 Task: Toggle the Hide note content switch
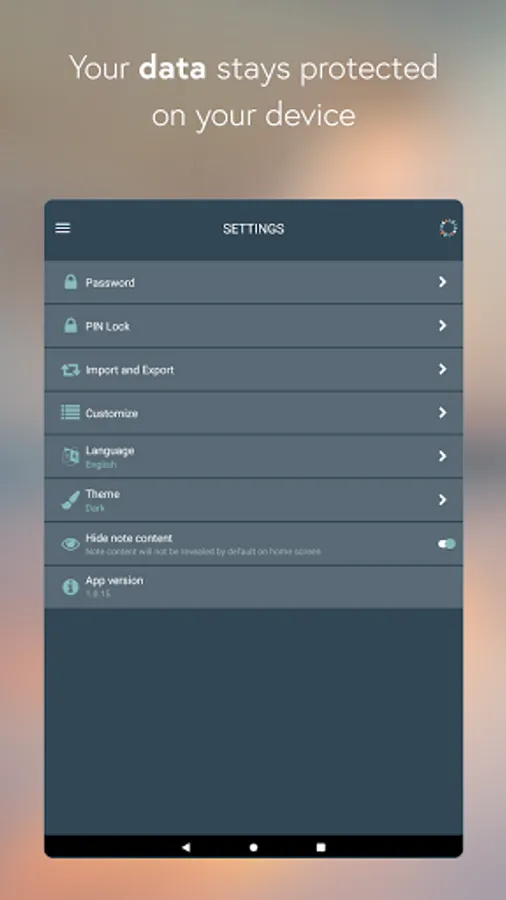click(447, 544)
